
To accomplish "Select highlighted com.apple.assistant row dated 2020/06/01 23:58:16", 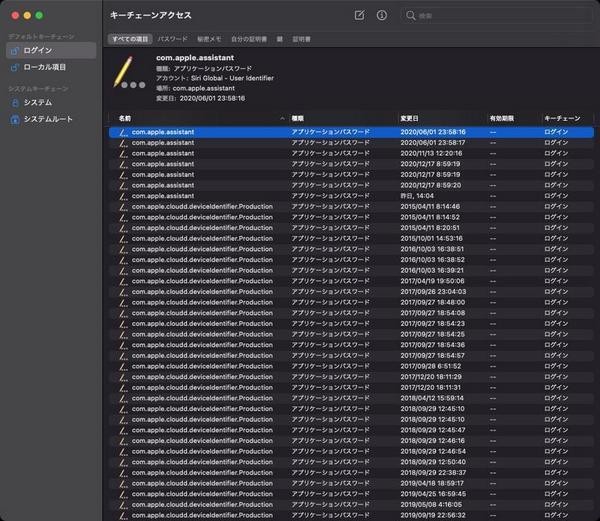I will click(x=351, y=132).
